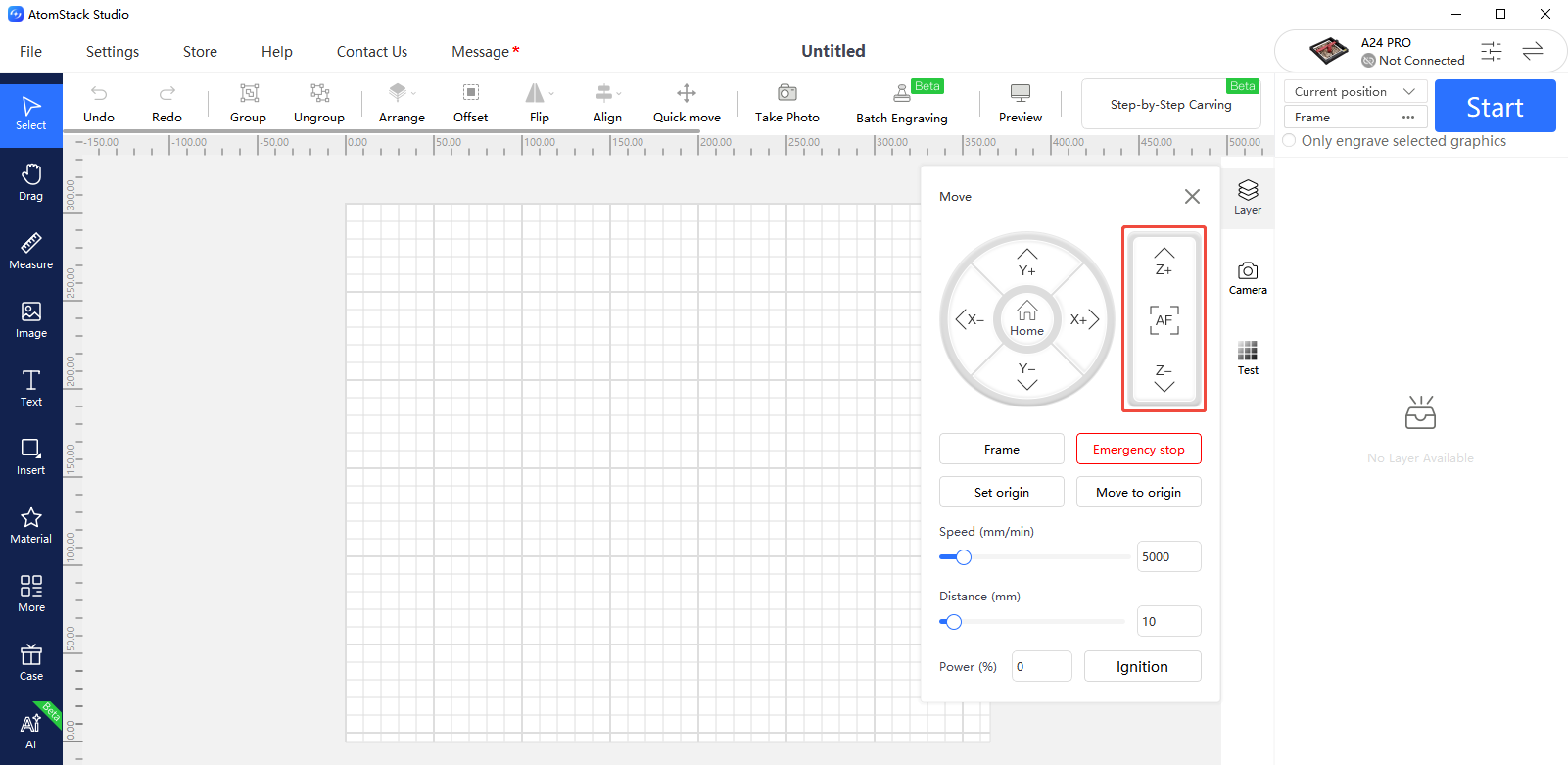
Task: Choose the Measure tool
Action: pos(31,251)
